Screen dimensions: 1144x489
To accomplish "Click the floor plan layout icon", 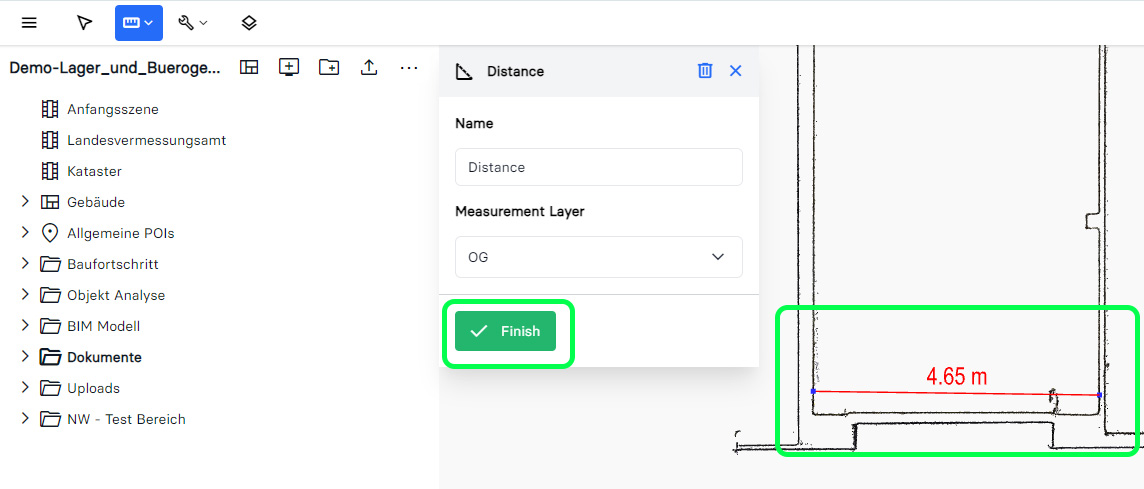I will pos(249,67).
